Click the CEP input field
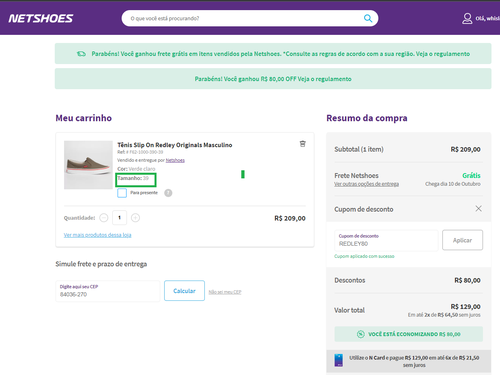 point(108,291)
